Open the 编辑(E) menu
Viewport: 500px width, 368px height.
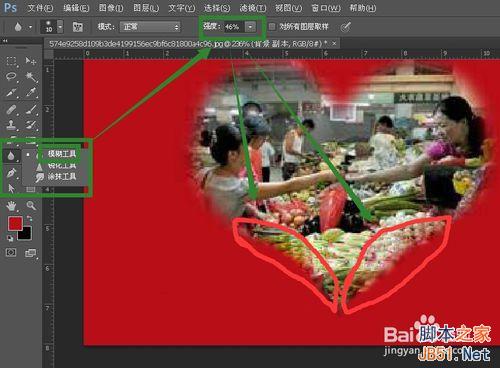click(x=76, y=8)
